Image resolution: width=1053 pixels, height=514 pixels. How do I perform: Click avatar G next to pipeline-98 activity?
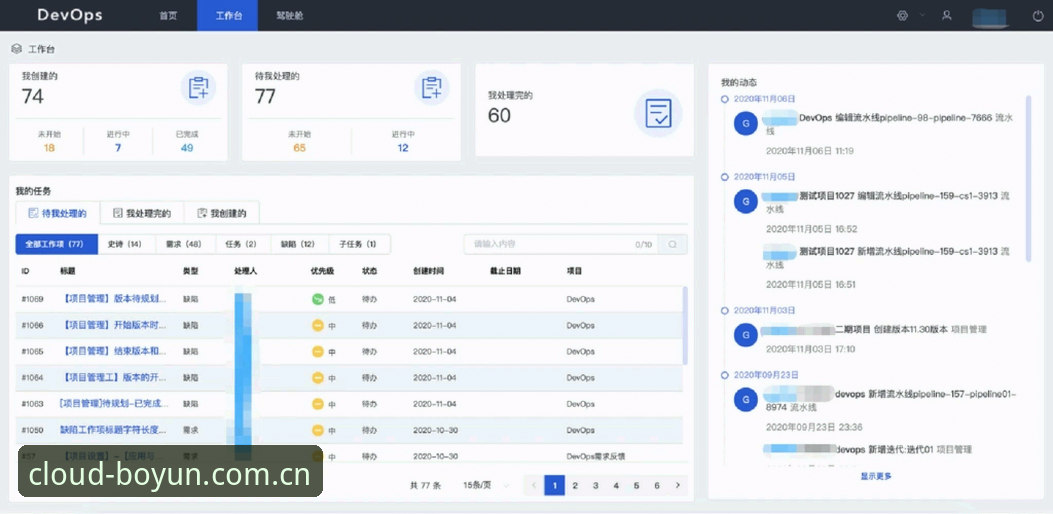745,123
